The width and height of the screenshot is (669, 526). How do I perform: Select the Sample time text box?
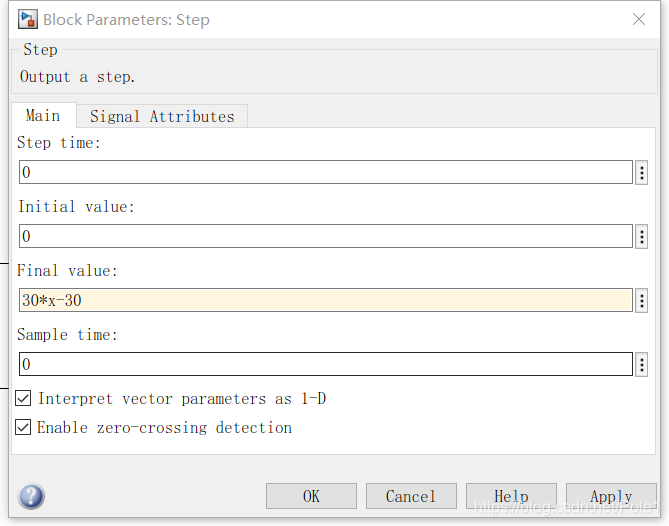pyautogui.click(x=325, y=364)
